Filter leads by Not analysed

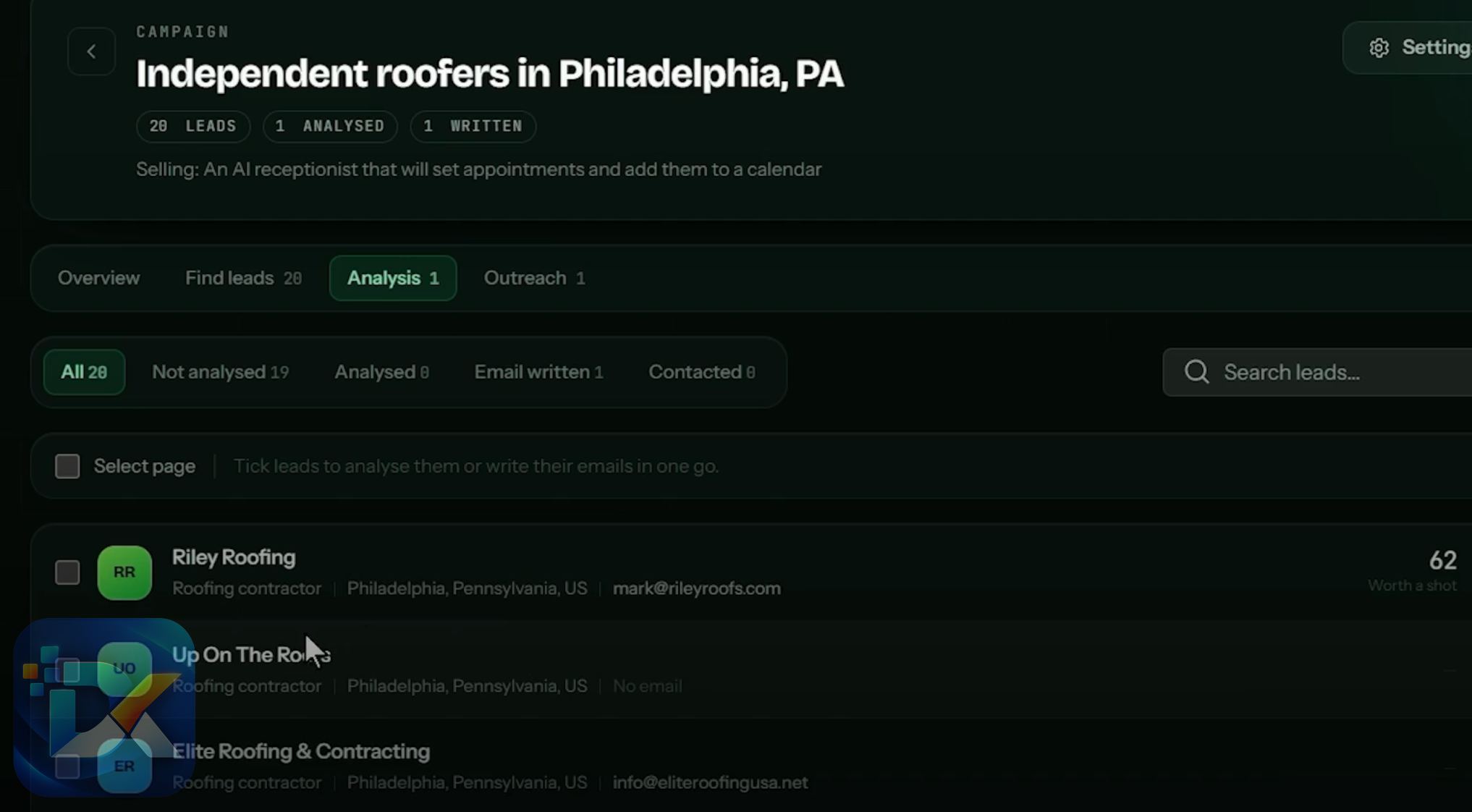point(220,372)
